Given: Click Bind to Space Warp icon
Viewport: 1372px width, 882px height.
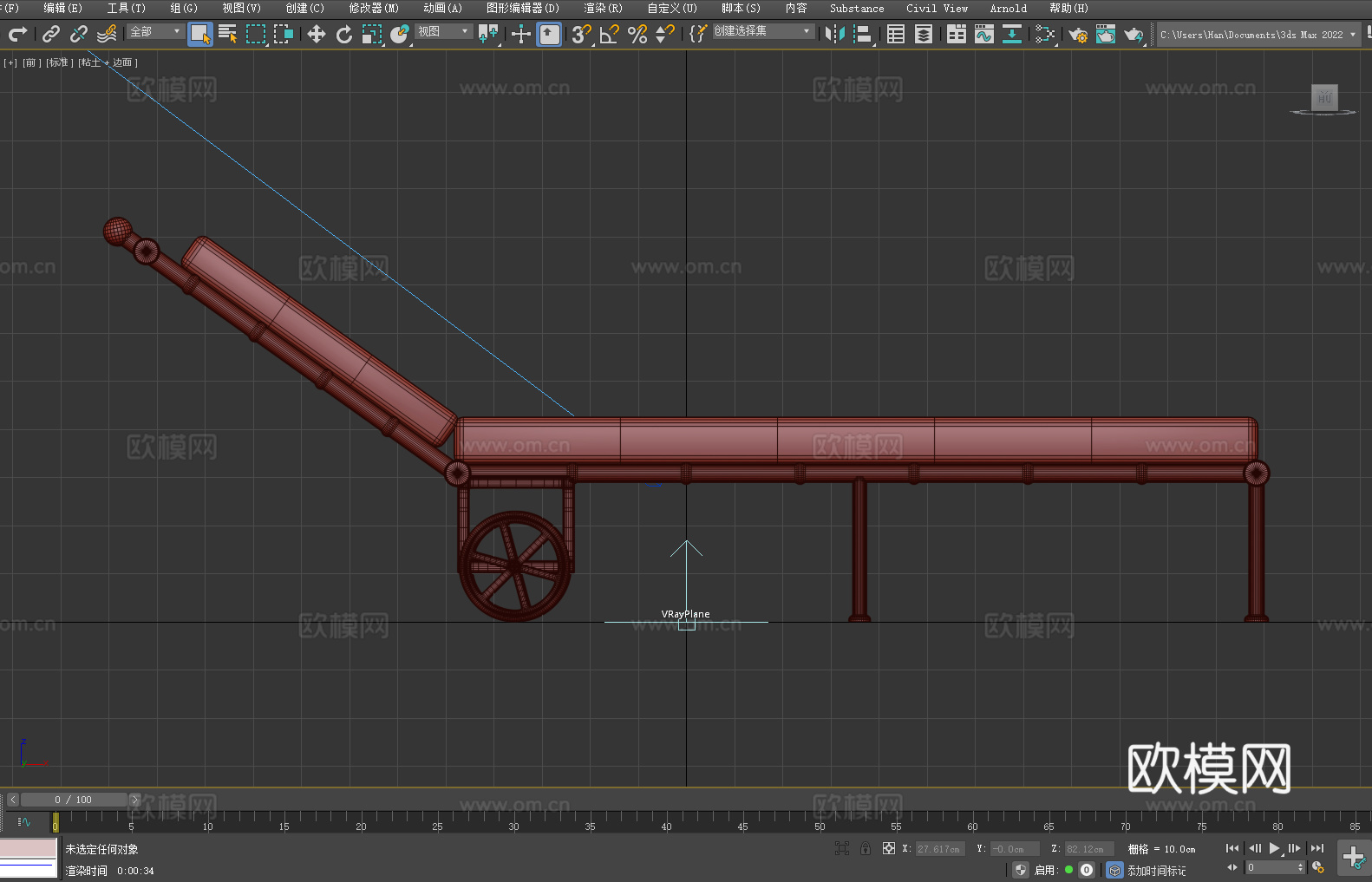Looking at the screenshot, I should click(x=107, y=34).
